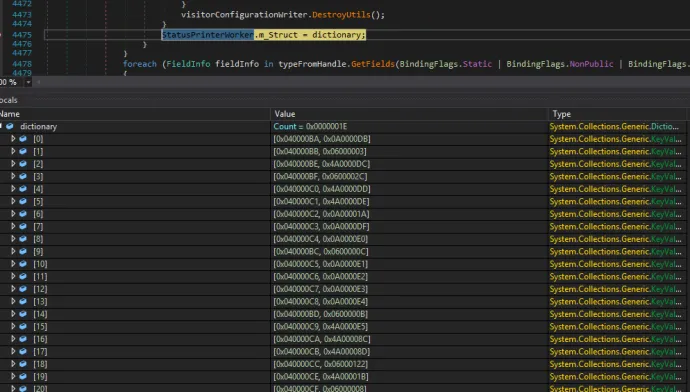Select value [0x040000CB, 0x4A00008D]
The image size is (690, 392).
322,352
